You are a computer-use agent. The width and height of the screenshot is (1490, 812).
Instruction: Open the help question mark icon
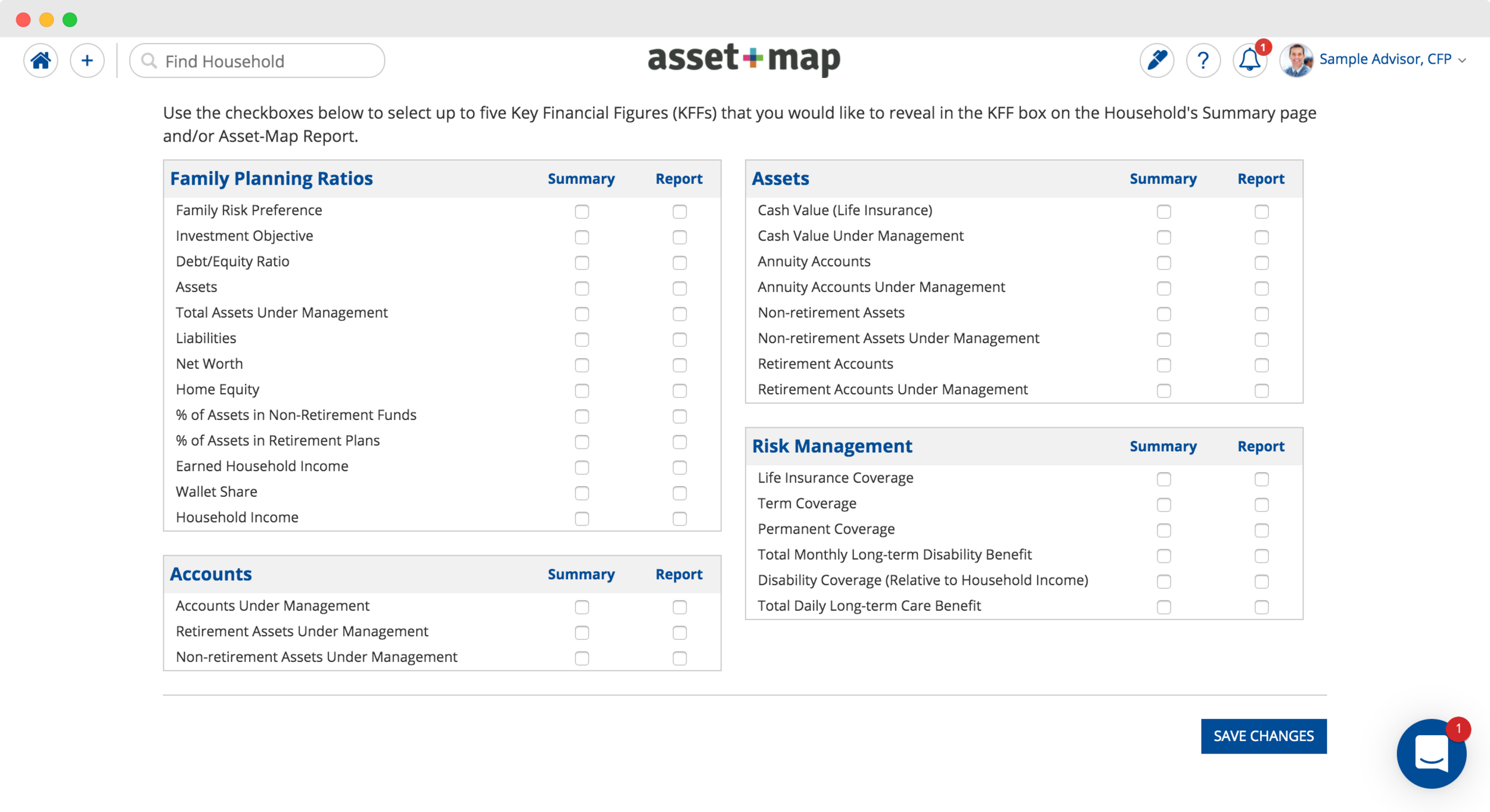[1203, 60]
